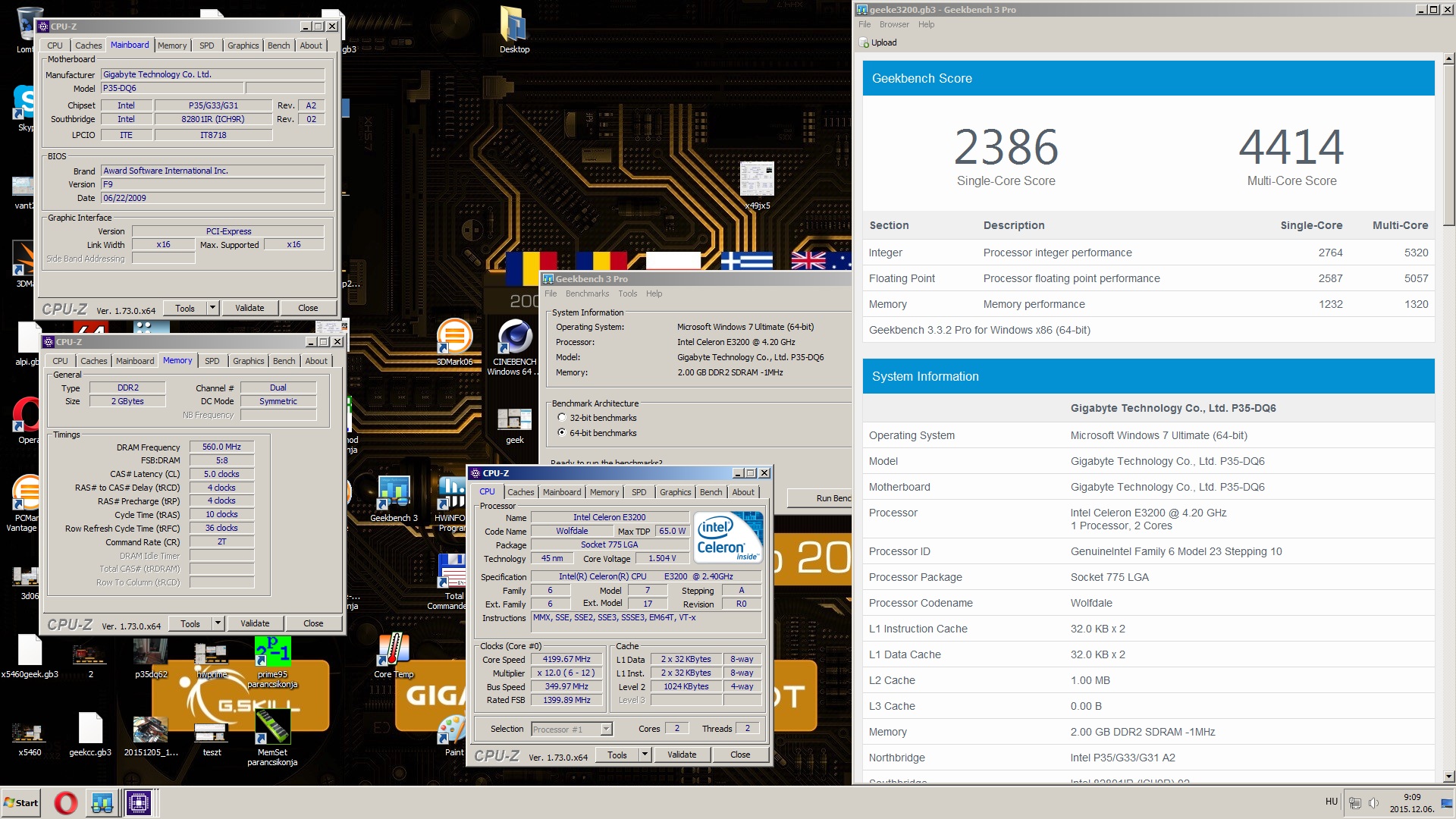The height and width of the screenshot is (819, 1456).
Task: Click the Manufacturer Gigabyte Technology field
Action: tap(213, 74)
